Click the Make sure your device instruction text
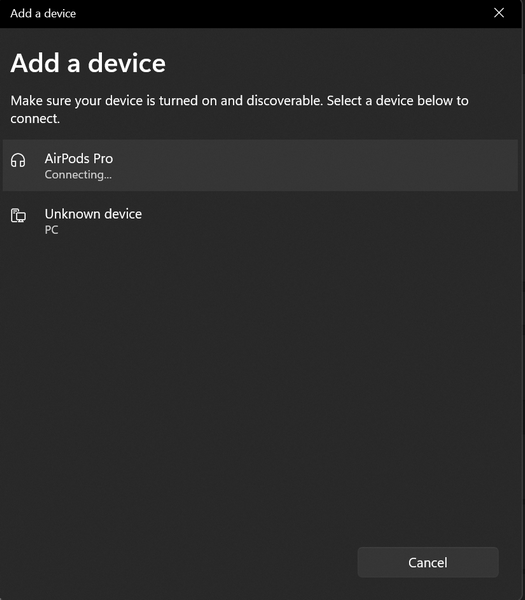525x600 pixels. click(x=239, y=109)
